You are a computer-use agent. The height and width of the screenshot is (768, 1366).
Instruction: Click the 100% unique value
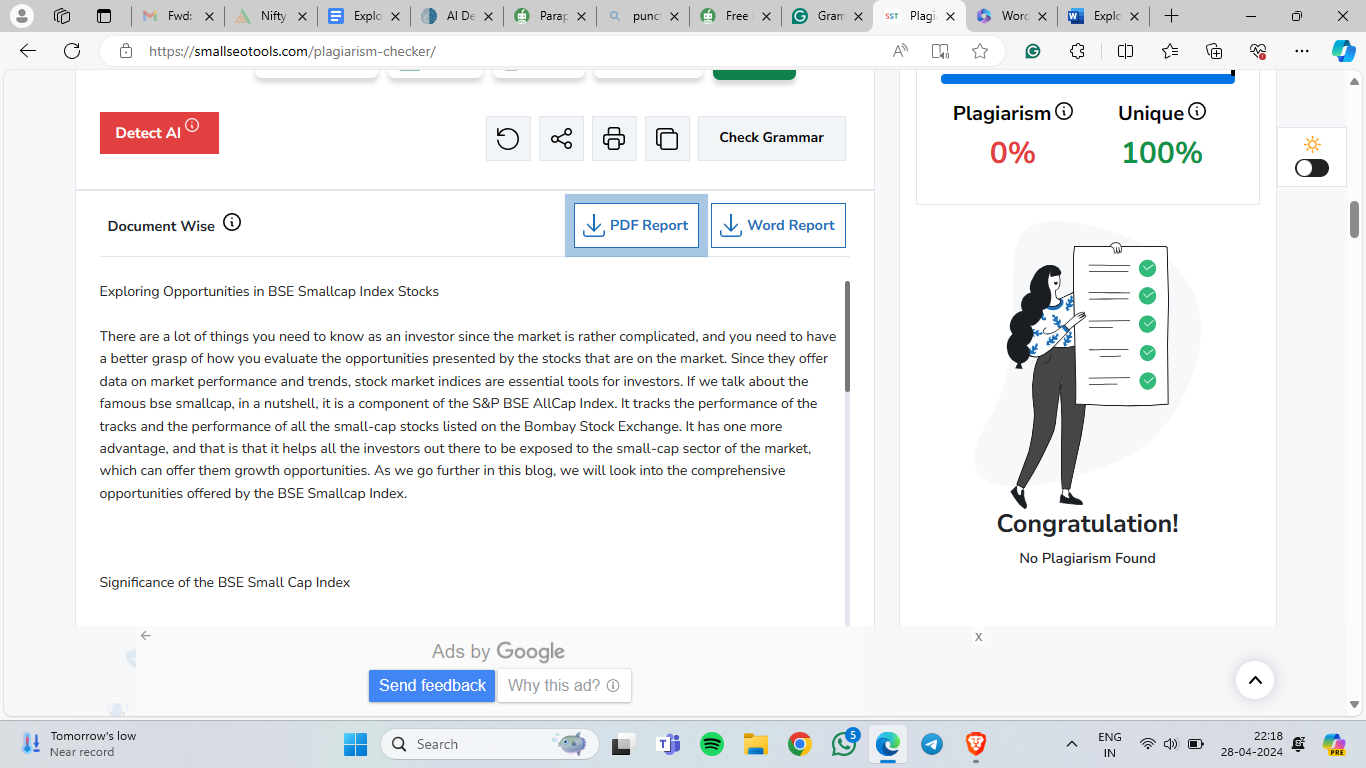click(x=1162, y=153)
